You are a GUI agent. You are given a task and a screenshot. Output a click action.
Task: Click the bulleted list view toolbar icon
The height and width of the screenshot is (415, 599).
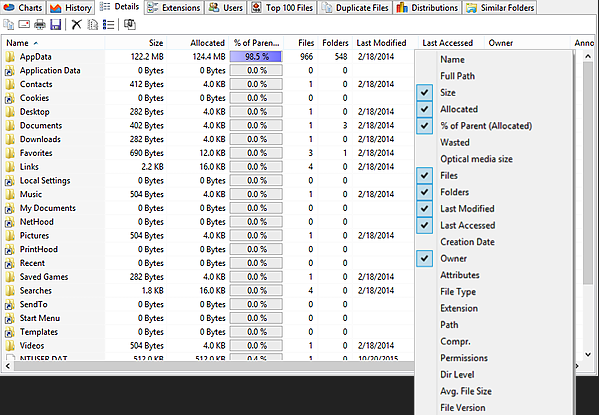pos(108,25)
